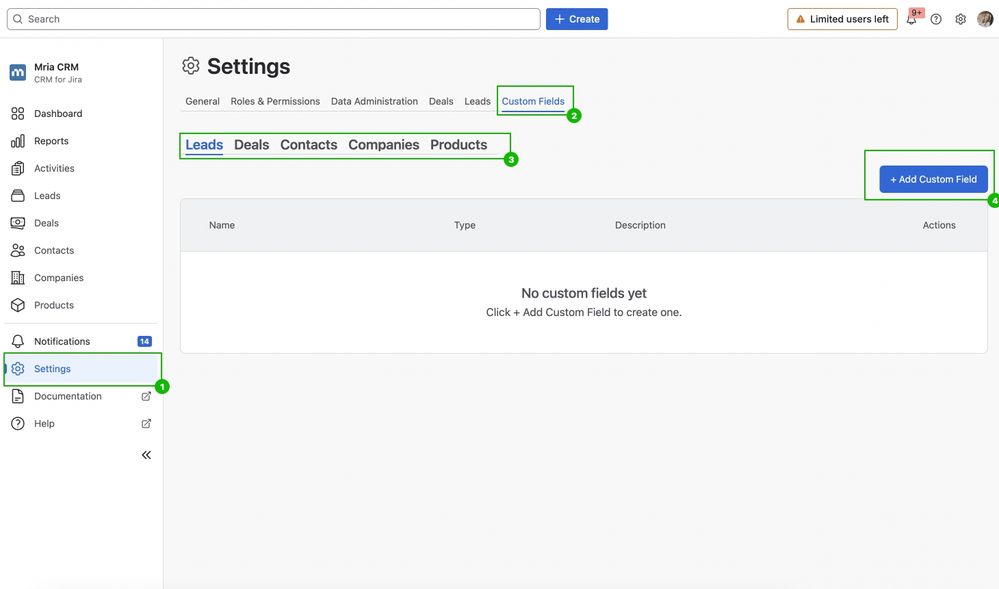Click the Settings page heading gear icon
The width and height of the screenshot is (999, 589).
click(190, 66)
